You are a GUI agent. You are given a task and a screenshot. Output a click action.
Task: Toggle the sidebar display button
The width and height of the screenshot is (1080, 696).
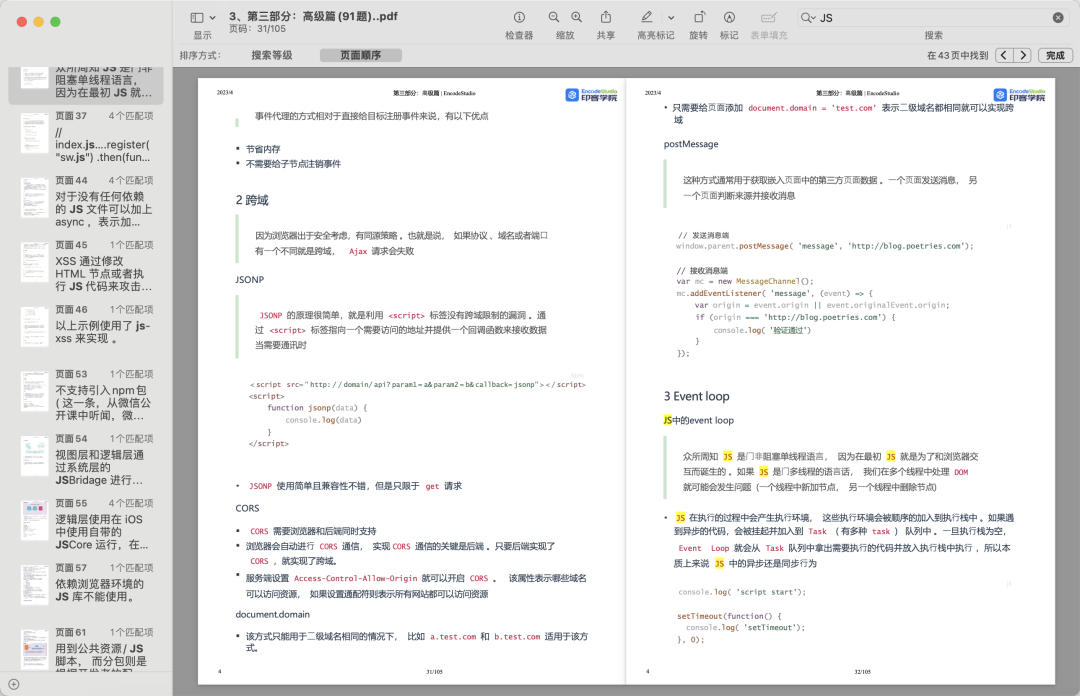pyautogui.click(x=197, y=17)
